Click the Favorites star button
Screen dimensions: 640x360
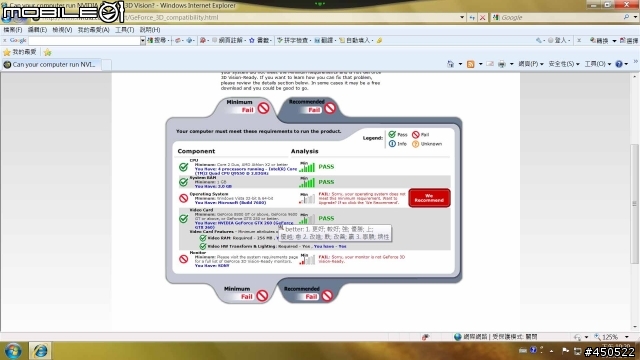pos(20,52)
